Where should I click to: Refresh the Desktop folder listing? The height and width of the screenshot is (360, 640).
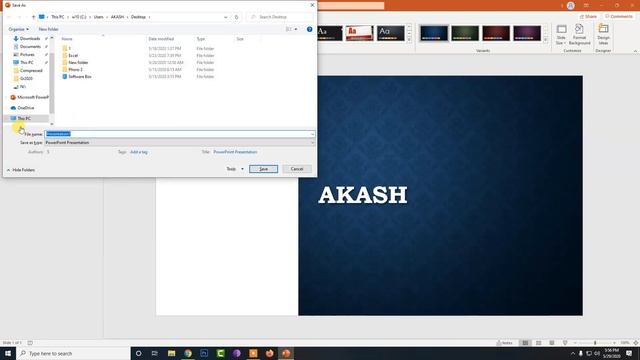(x=236, y=17)
